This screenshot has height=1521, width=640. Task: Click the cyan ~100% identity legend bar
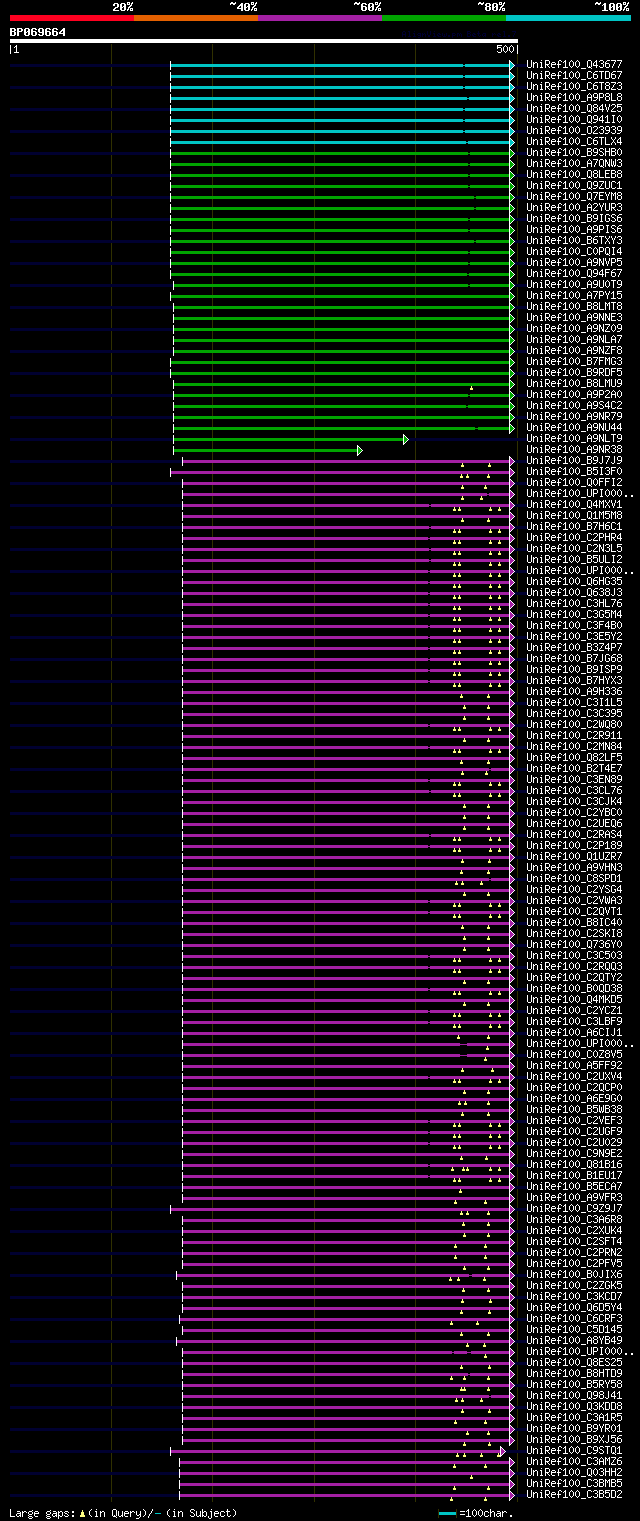[x=568, y=18]
